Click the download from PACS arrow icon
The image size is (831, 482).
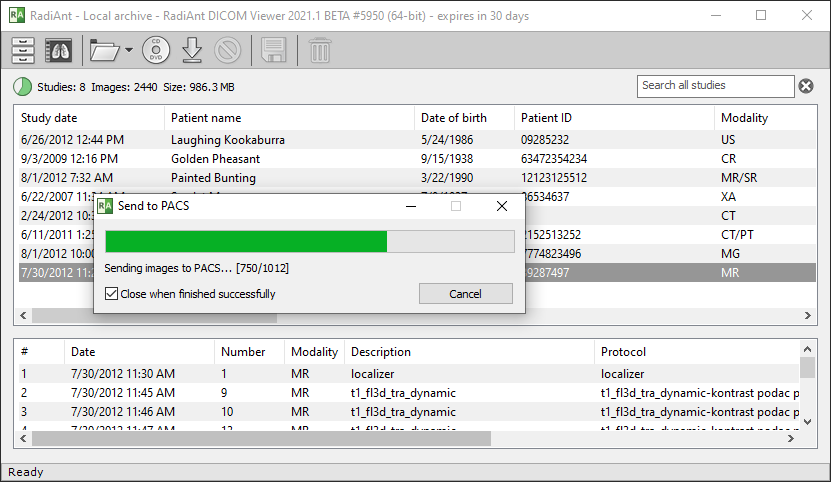click(192, 50)
